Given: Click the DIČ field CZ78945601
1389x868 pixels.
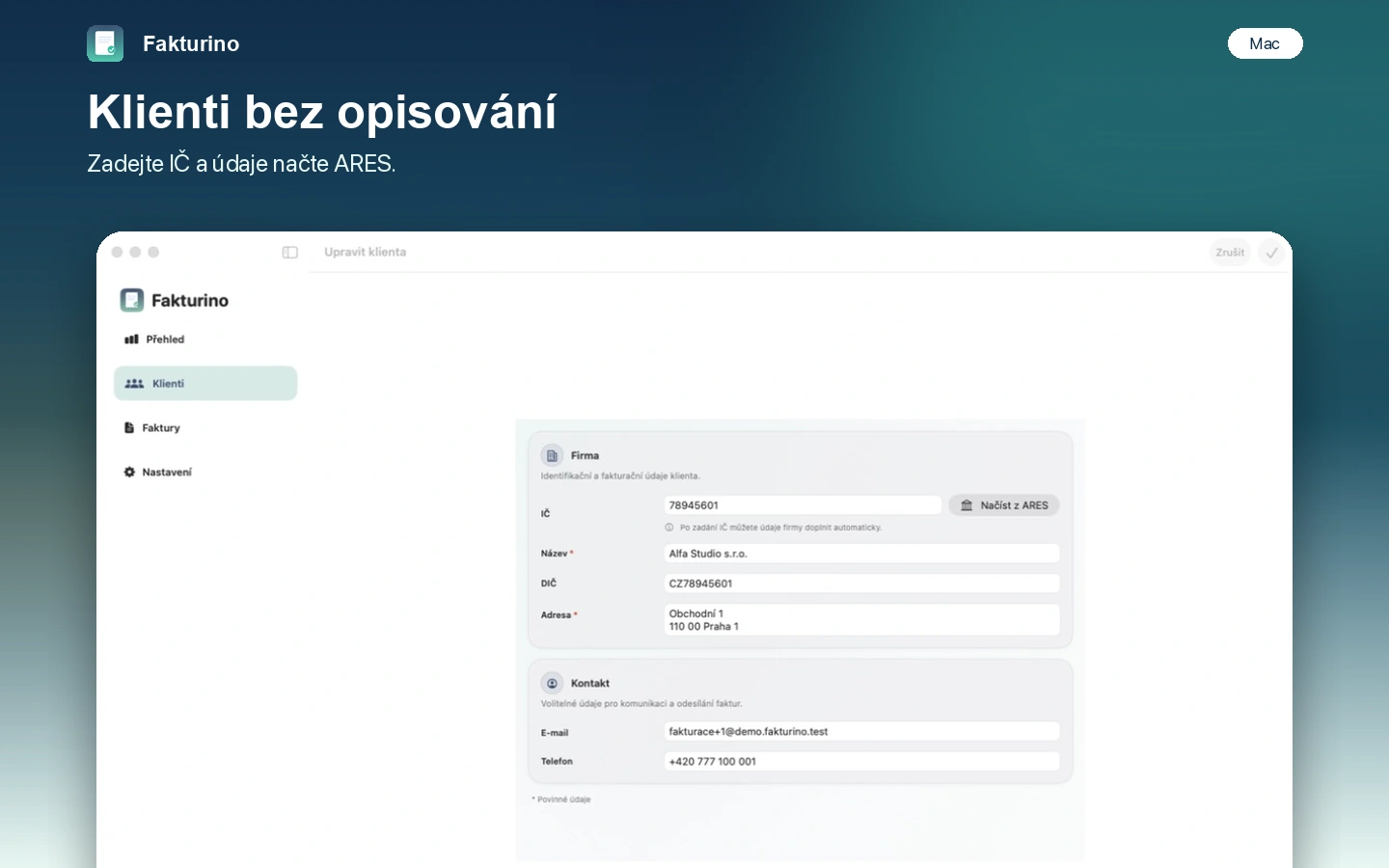Looking at the screenshot, I should [x=861, y=583].
